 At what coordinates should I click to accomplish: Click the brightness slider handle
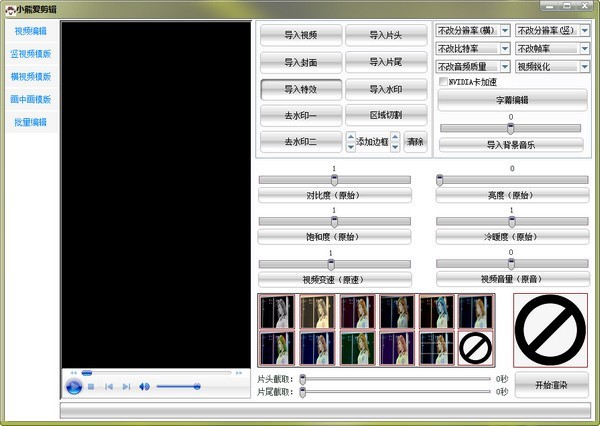(x=440, y=180)
